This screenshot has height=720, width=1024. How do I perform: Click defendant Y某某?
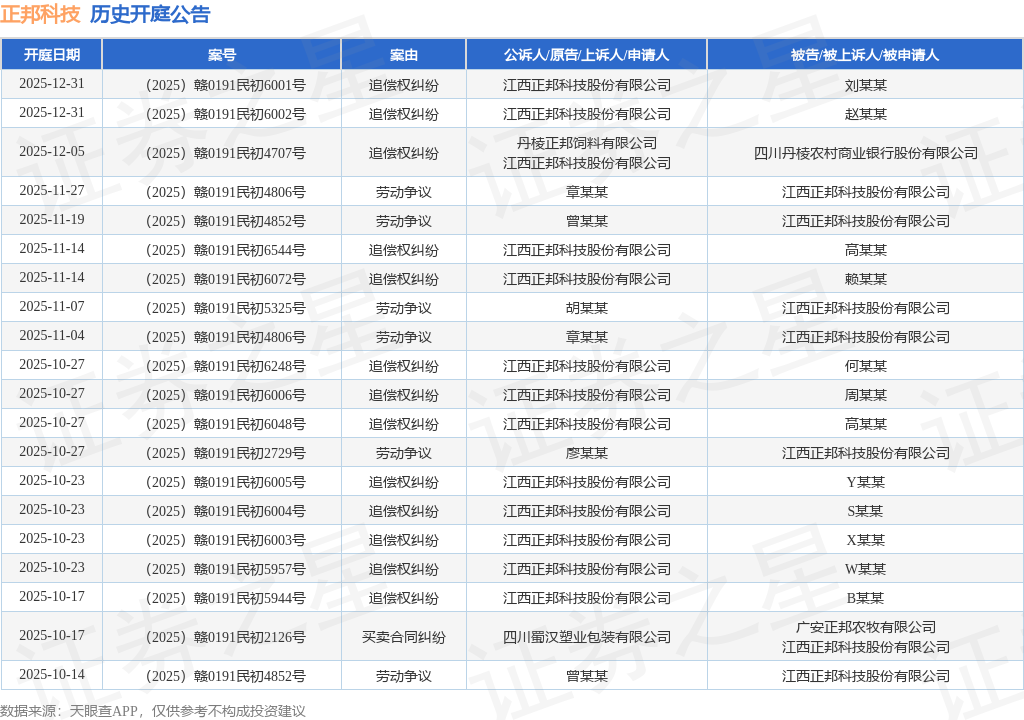(x=865, y=482)
